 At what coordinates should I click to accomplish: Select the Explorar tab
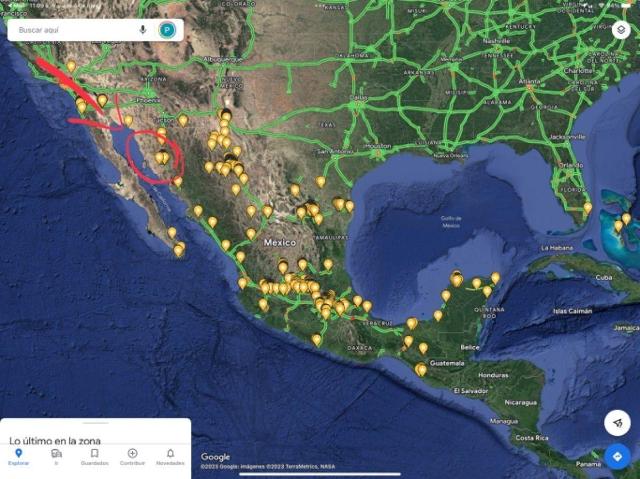pyautogui.click(x=18, y=457)
